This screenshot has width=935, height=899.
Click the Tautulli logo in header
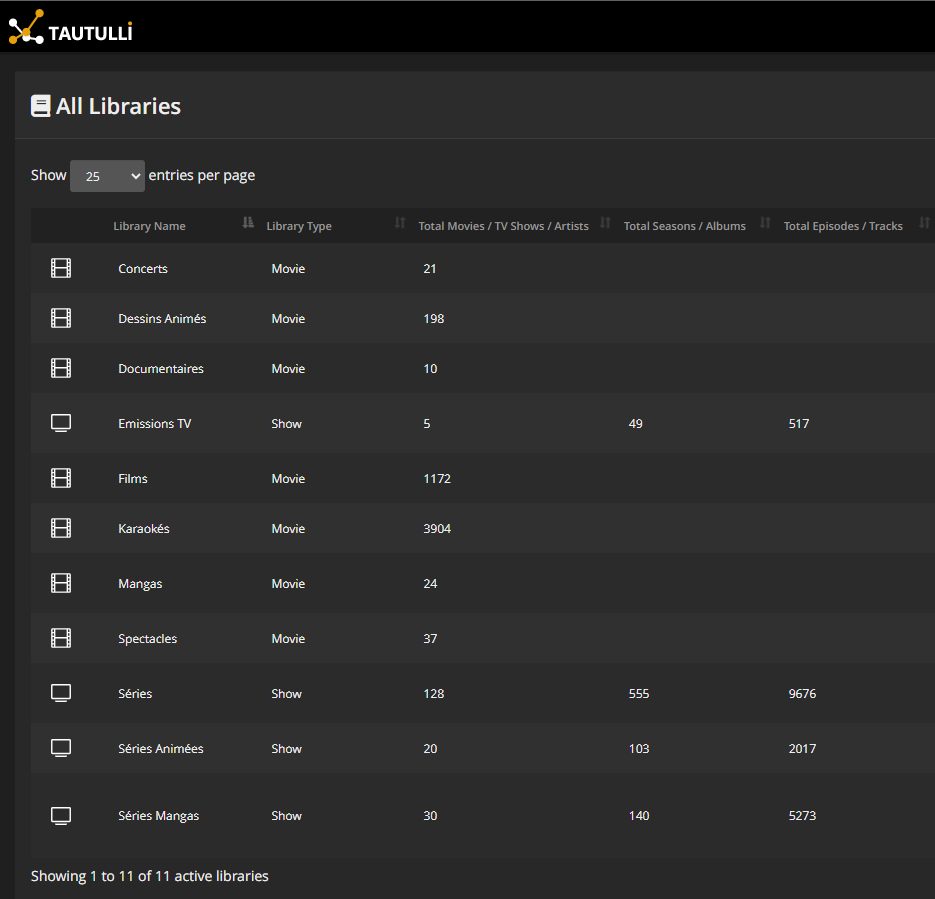[70, 27]
